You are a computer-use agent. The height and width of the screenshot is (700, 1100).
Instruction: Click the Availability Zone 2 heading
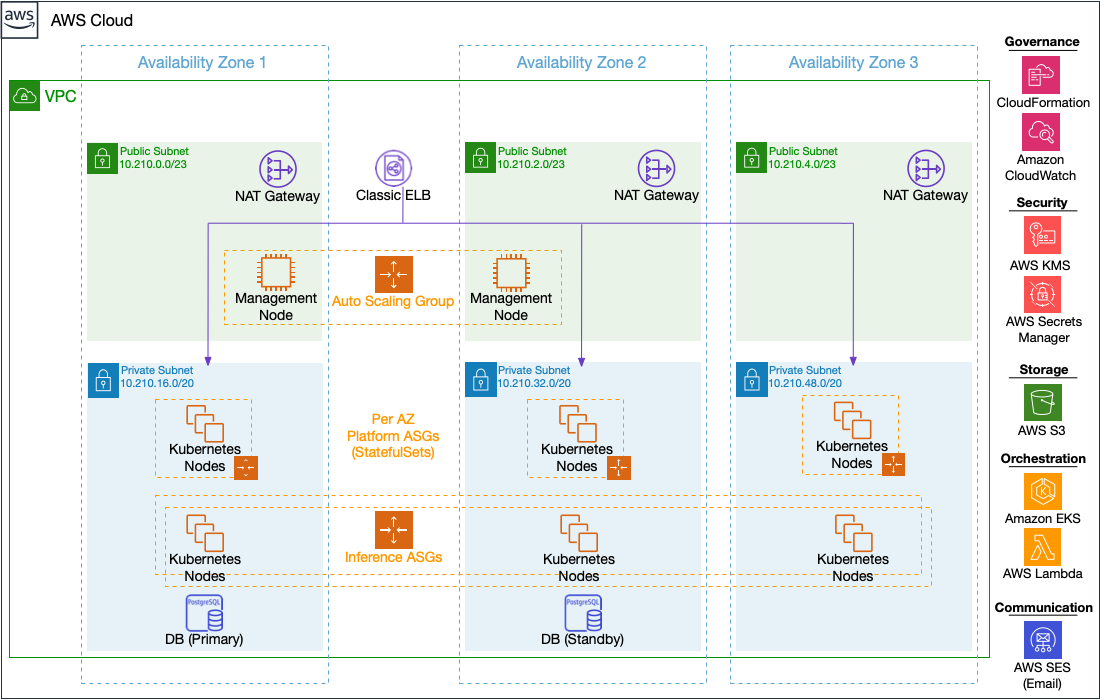coord(581,62)
